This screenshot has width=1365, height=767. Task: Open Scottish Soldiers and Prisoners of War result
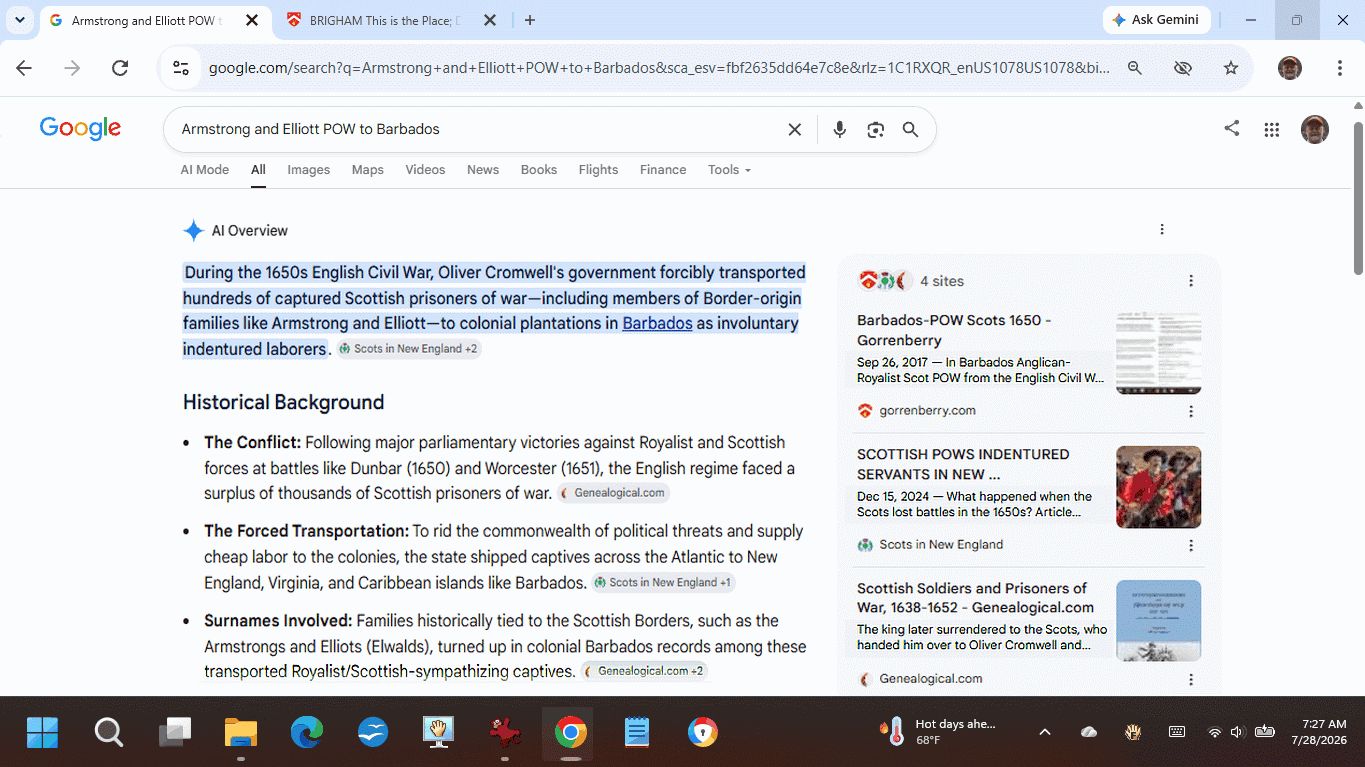pyautogui.click(x=975, y=598)
